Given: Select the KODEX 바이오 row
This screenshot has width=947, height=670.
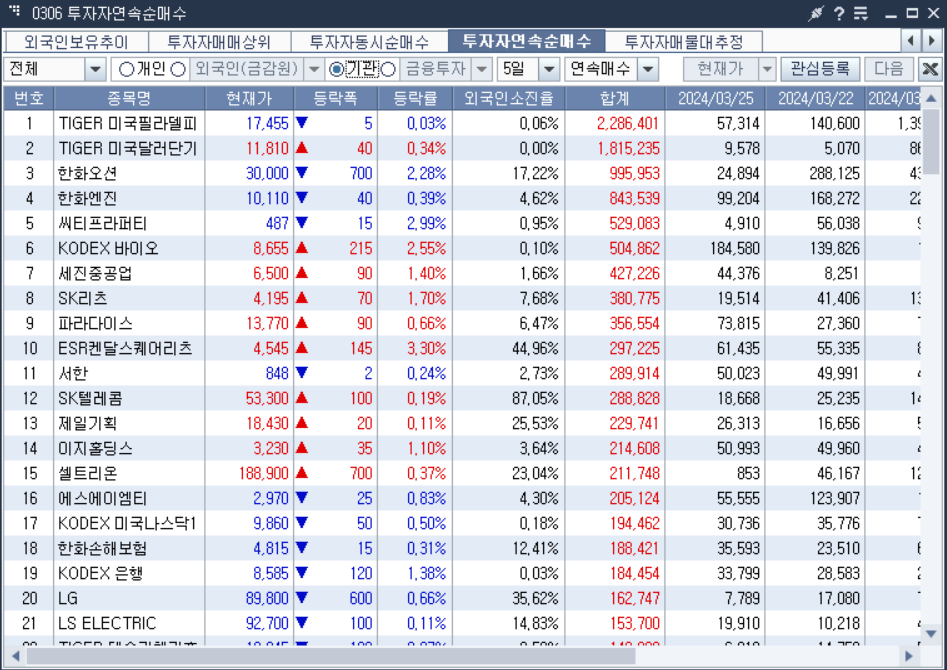Looking at the screenshot, I should coord(462,248).
